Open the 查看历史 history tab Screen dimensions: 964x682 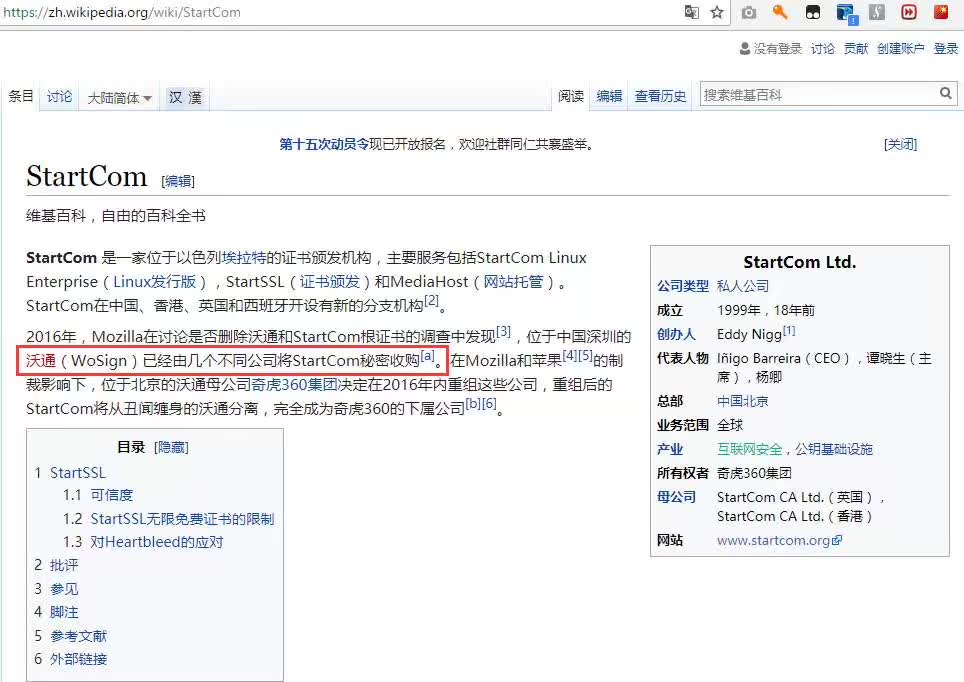[x=660, y=96]
